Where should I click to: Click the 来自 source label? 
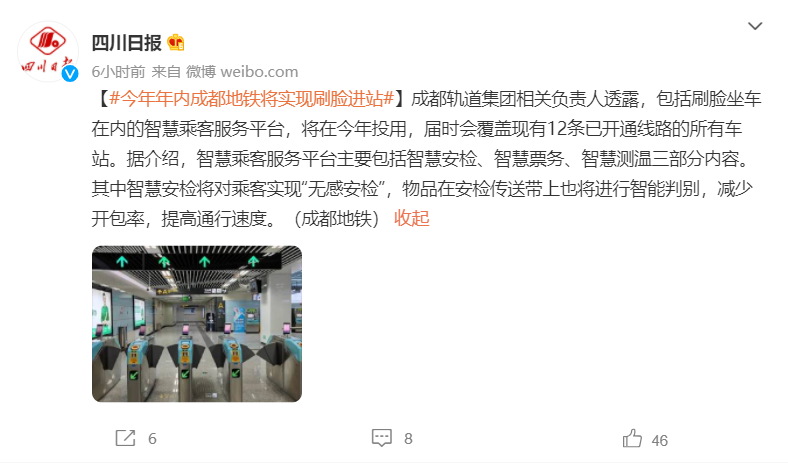(x=166, y=72)
